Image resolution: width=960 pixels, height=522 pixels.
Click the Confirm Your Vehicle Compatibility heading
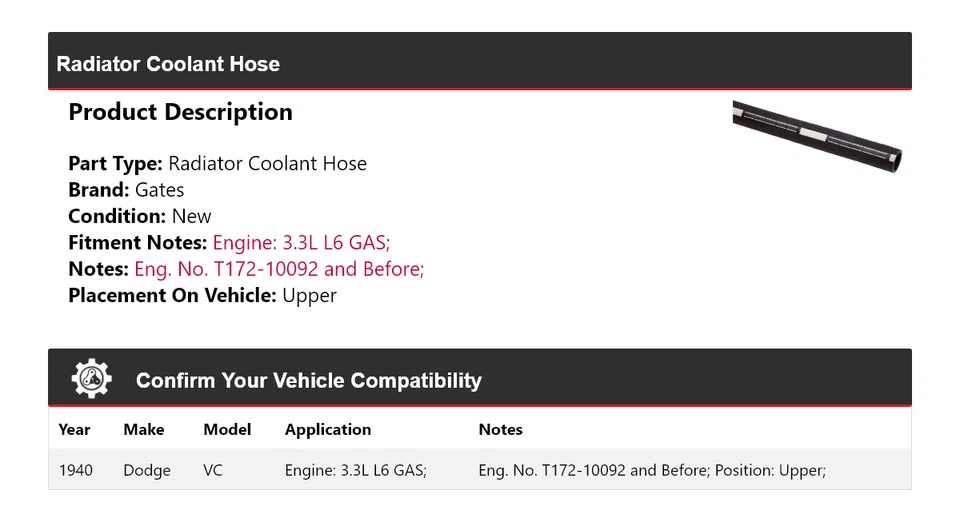308,381
